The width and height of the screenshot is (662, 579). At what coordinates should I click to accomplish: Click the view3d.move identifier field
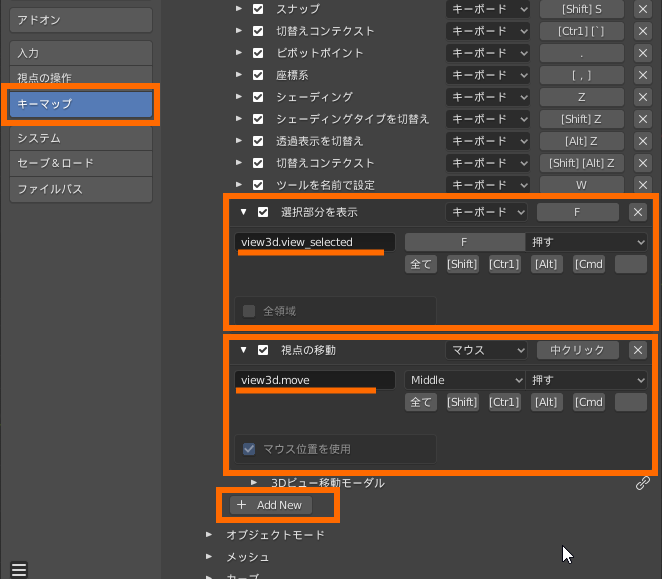click(315, 380)
